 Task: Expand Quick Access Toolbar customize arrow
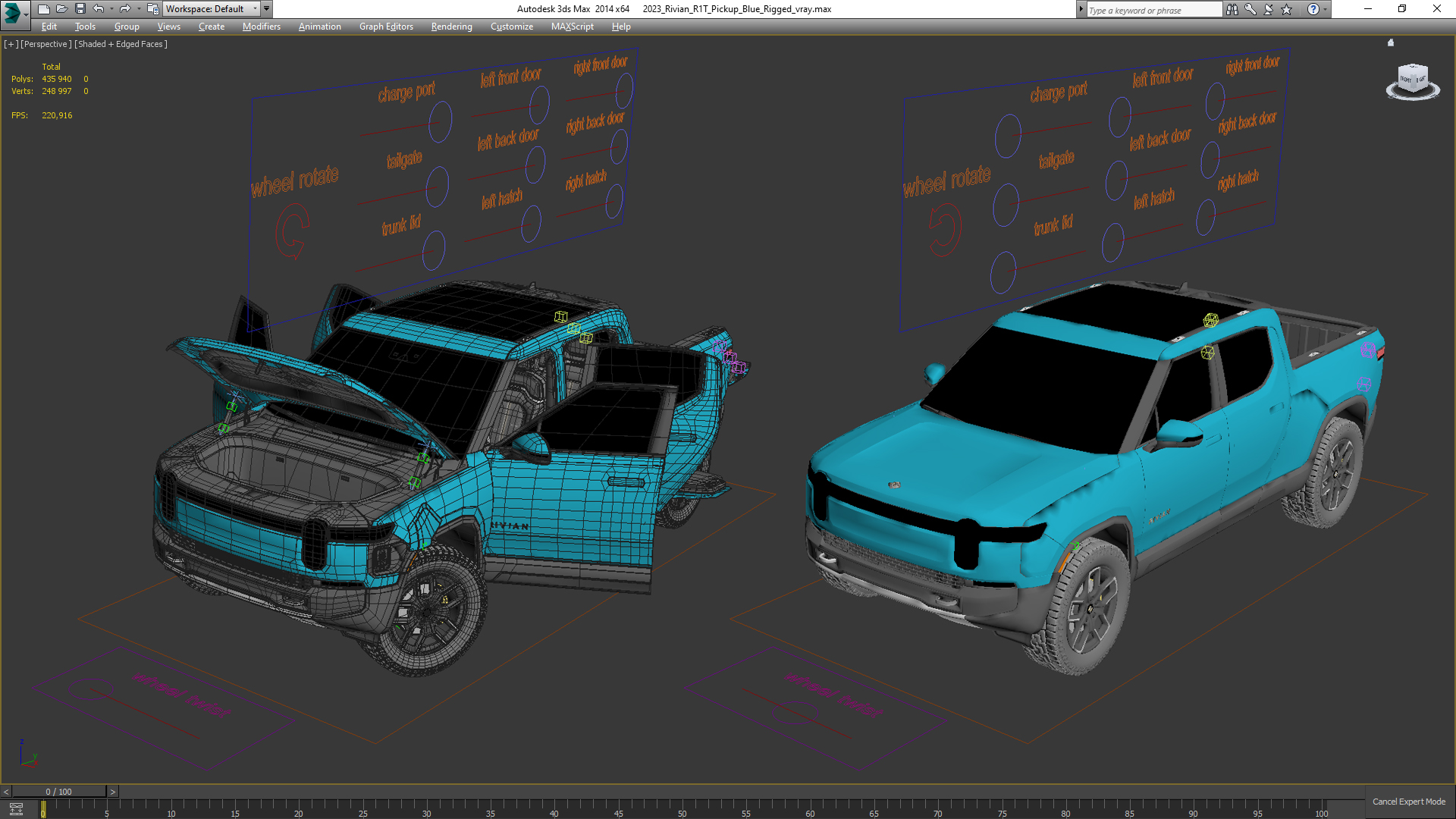(x=266, y=9)
